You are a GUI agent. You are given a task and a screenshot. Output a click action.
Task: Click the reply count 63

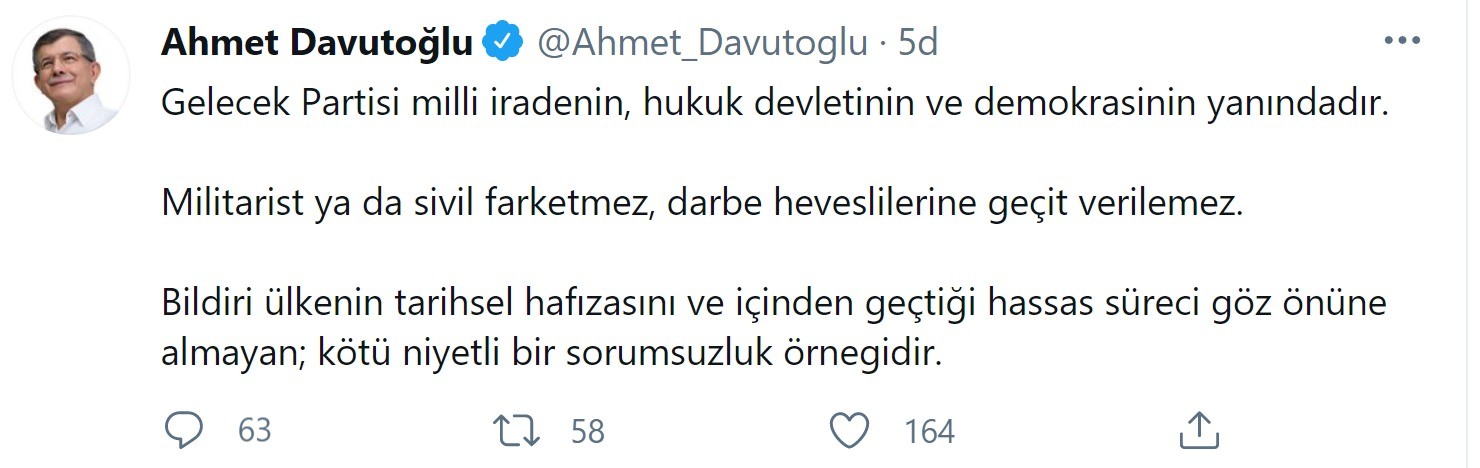pyautogui.click(x=255, y=431)
